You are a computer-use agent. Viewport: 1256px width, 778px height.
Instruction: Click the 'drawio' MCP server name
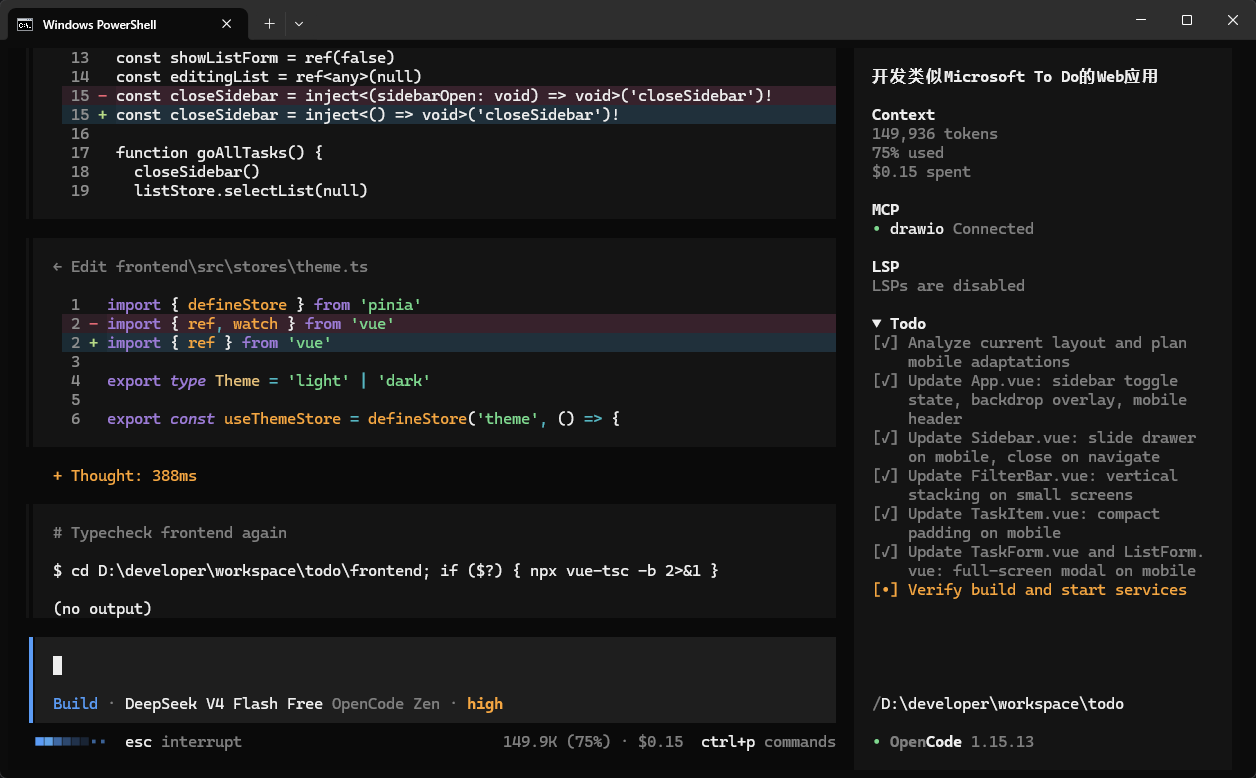click(x=917, y=229)
